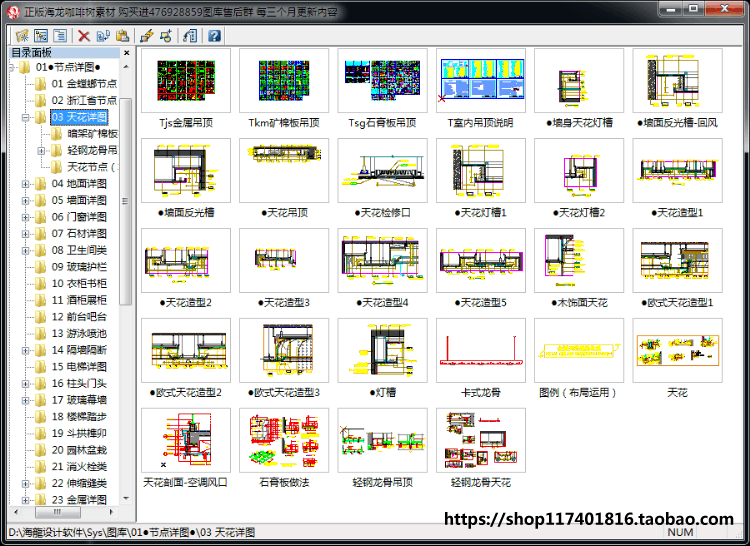Collapse the 03 天花详图 folder

pyautogui.click(x=25, y=117)
